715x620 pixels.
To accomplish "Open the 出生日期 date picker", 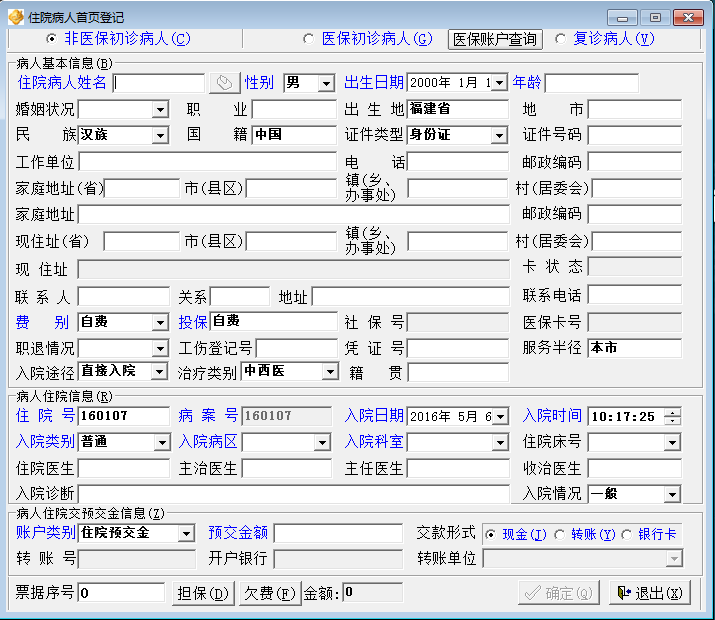I will (x=500, y=83).
